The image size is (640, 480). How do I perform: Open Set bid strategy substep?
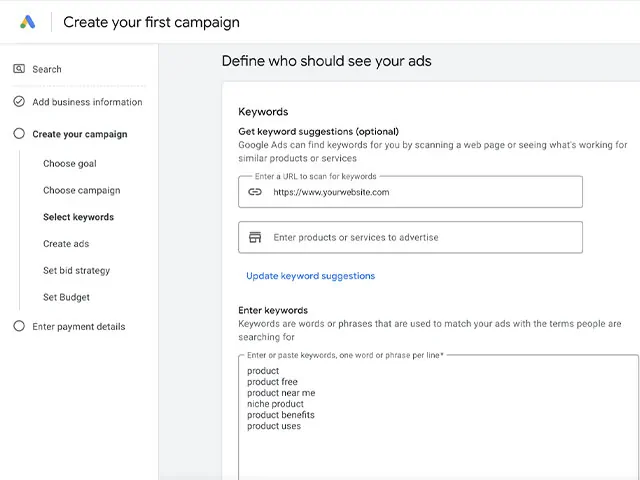point(76,271)
